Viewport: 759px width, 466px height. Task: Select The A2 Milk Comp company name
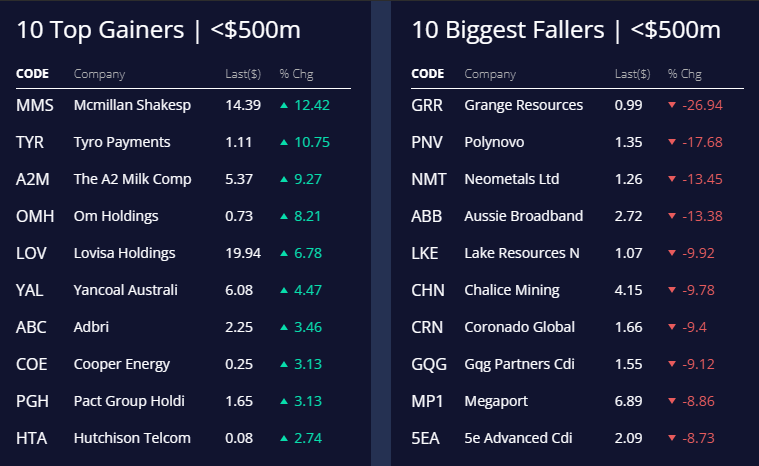(x=132, y=179)
